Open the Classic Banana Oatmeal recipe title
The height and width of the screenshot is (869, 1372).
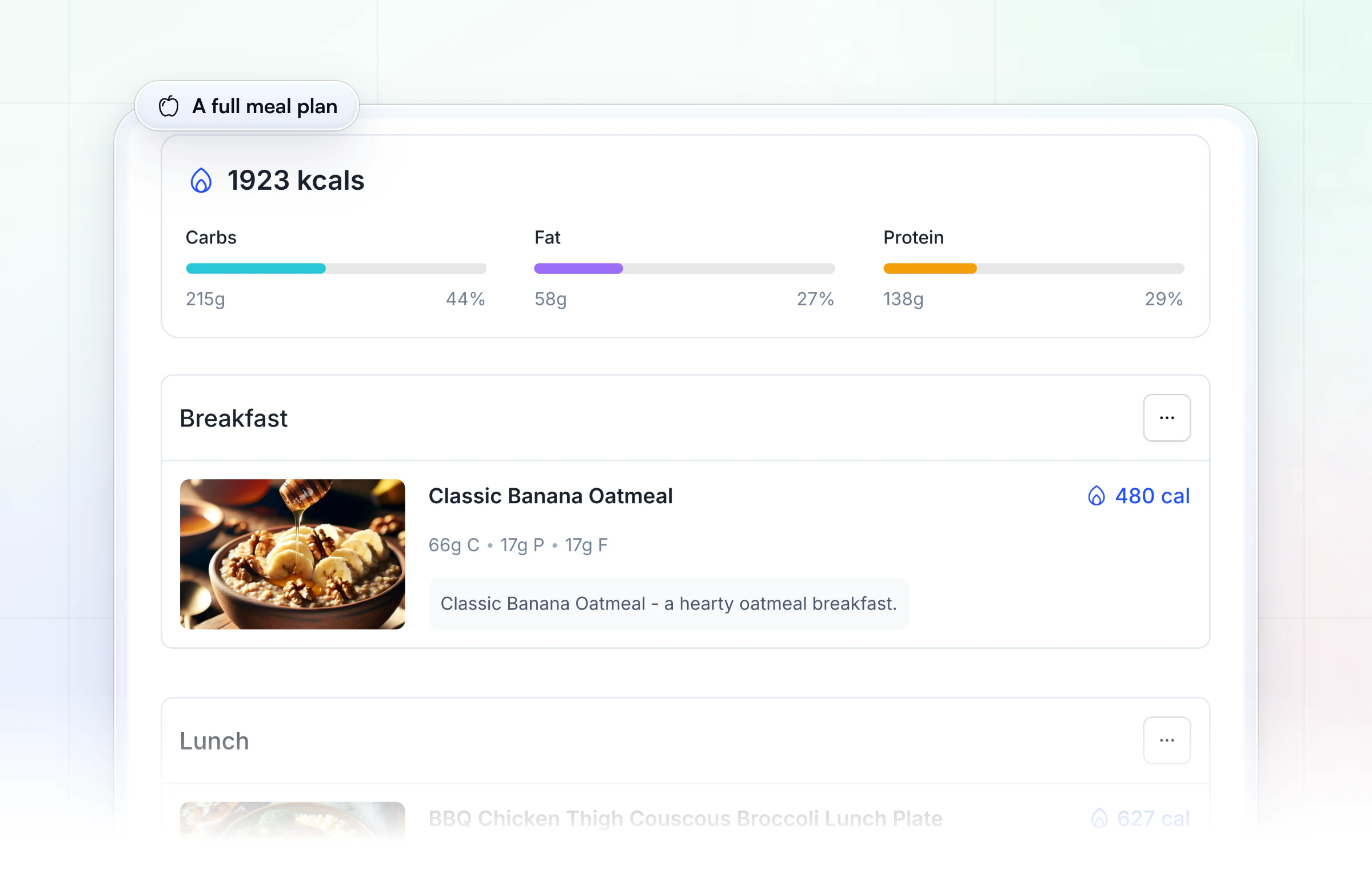(551, 496)
